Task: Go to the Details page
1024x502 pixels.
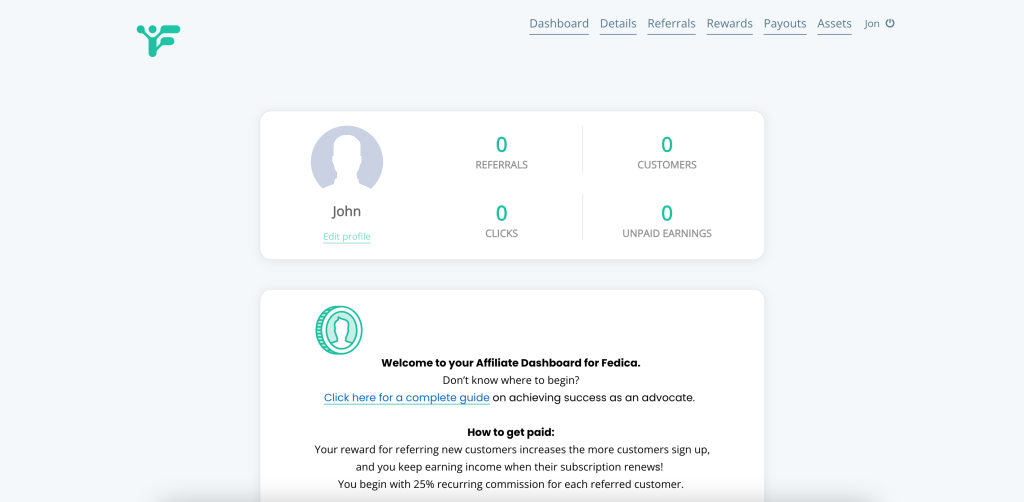Action: point(618,24)
